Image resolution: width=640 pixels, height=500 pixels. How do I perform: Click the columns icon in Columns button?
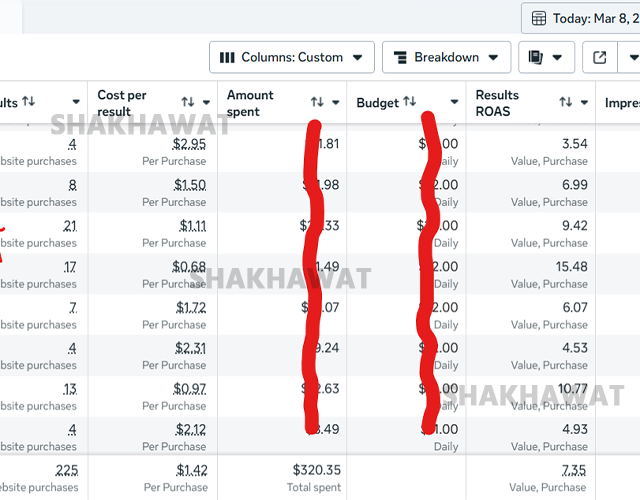(x=227, y=58)
